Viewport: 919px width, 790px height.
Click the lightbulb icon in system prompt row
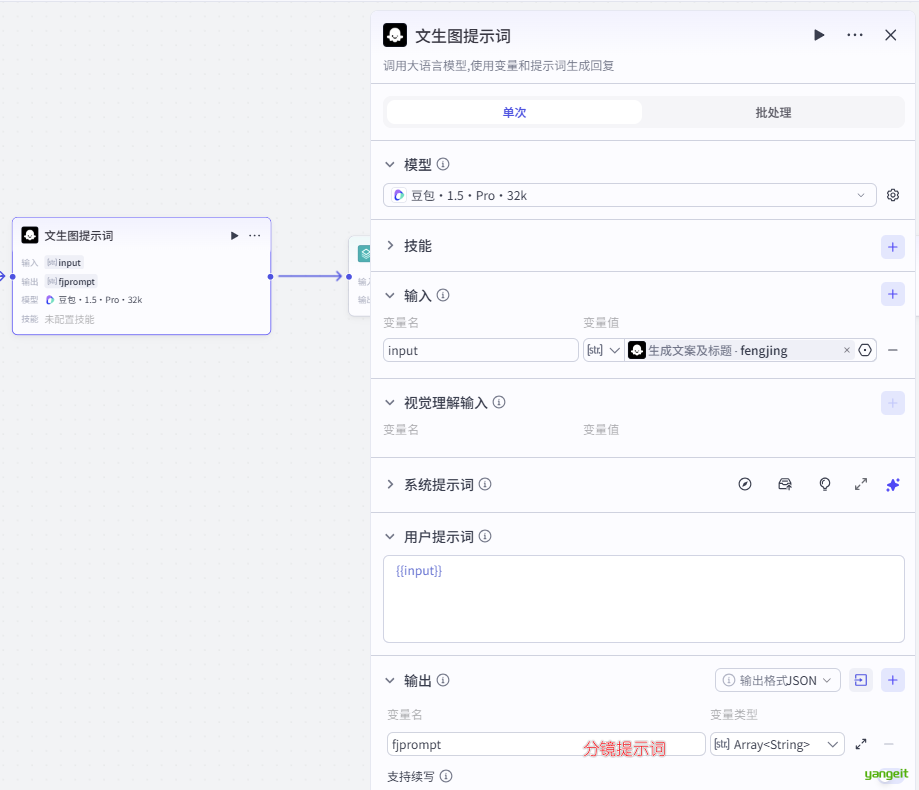point(825,484)
